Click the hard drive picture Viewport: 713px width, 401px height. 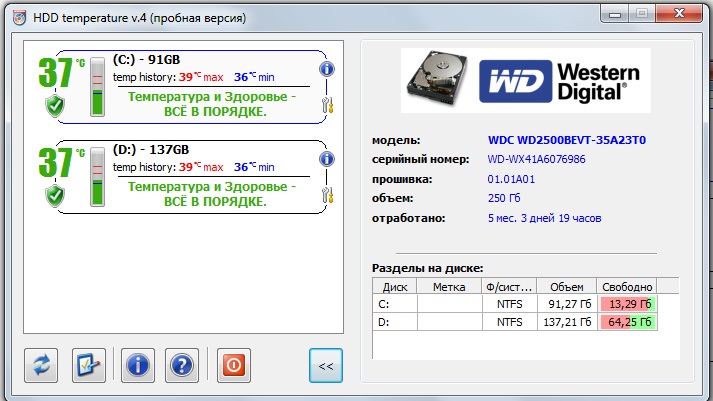point(437,79)
